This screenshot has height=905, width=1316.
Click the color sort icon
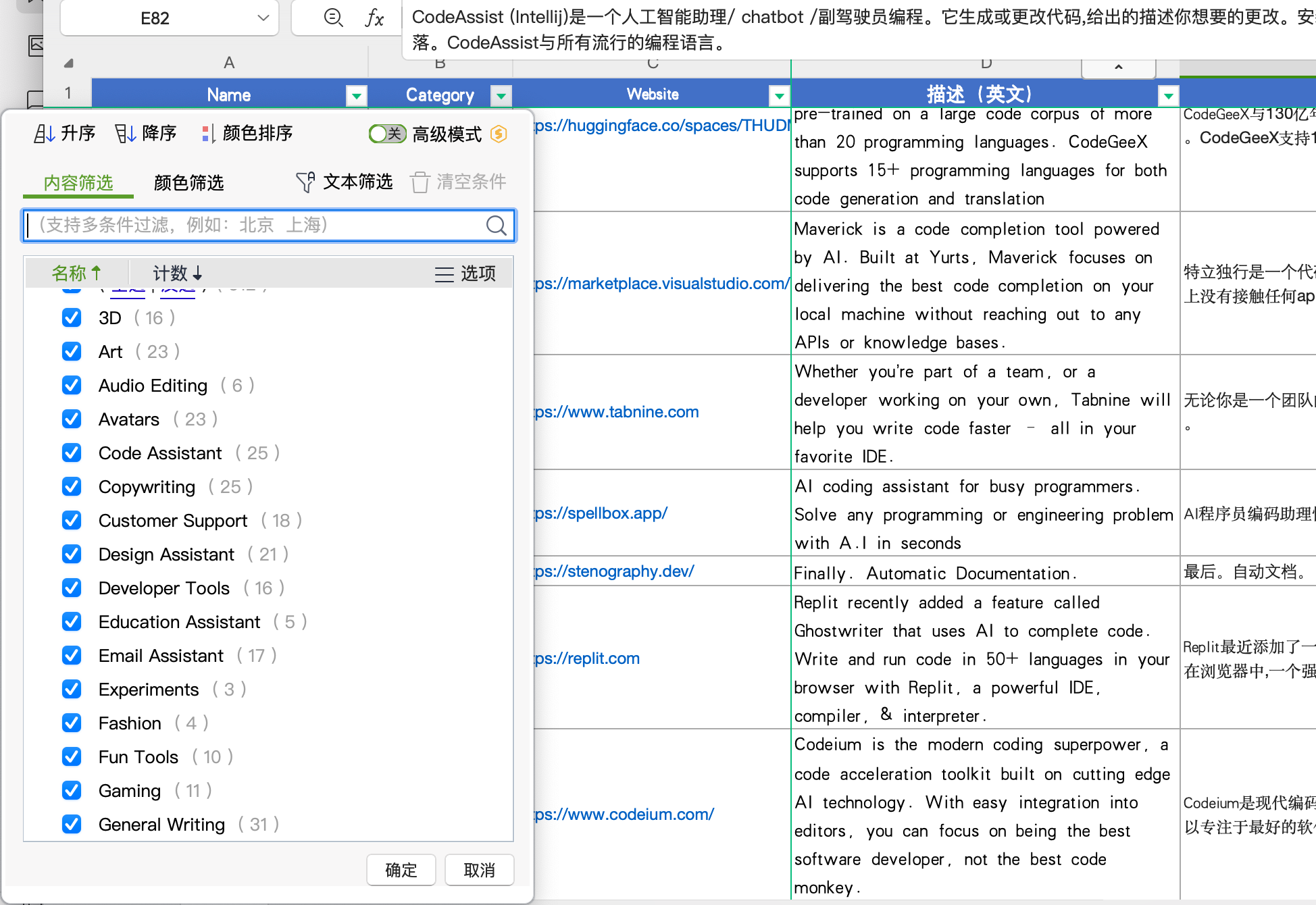pyautogui.click(x=209, y=134)
